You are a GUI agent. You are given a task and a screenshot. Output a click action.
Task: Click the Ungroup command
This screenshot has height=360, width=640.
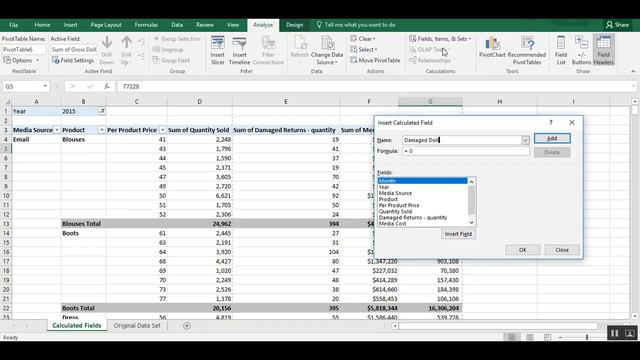[168, 49]
